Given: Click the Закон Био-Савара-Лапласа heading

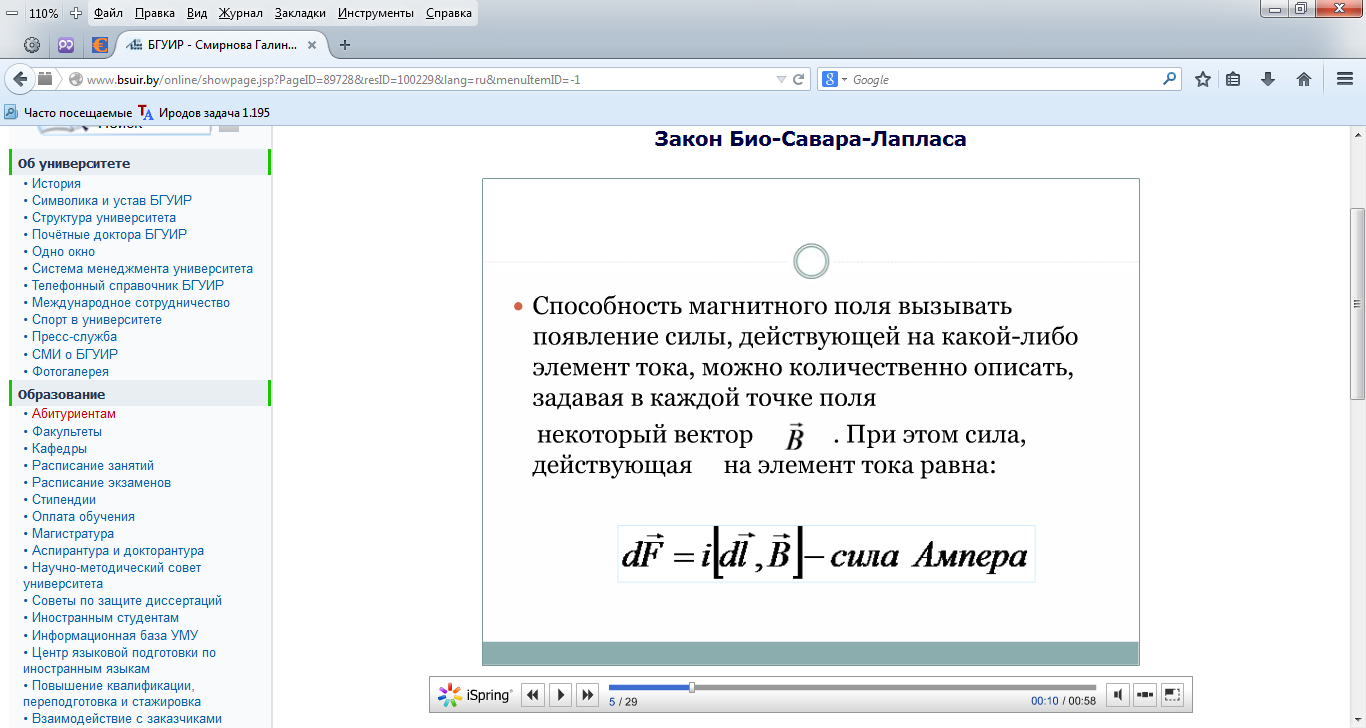Looking at the screenshot, I should pyautogui.click(x=810, y=139).
